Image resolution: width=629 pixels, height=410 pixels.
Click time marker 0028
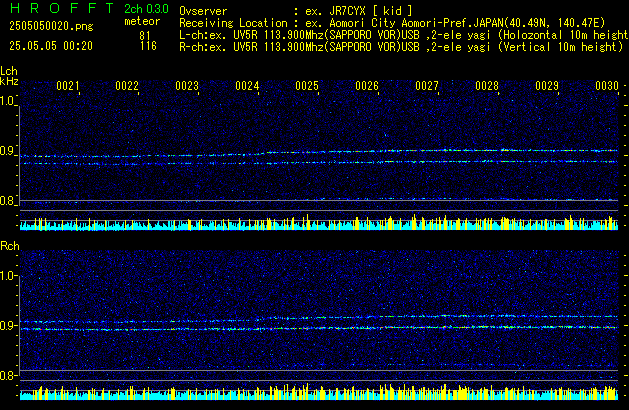(x=487, y=86)
